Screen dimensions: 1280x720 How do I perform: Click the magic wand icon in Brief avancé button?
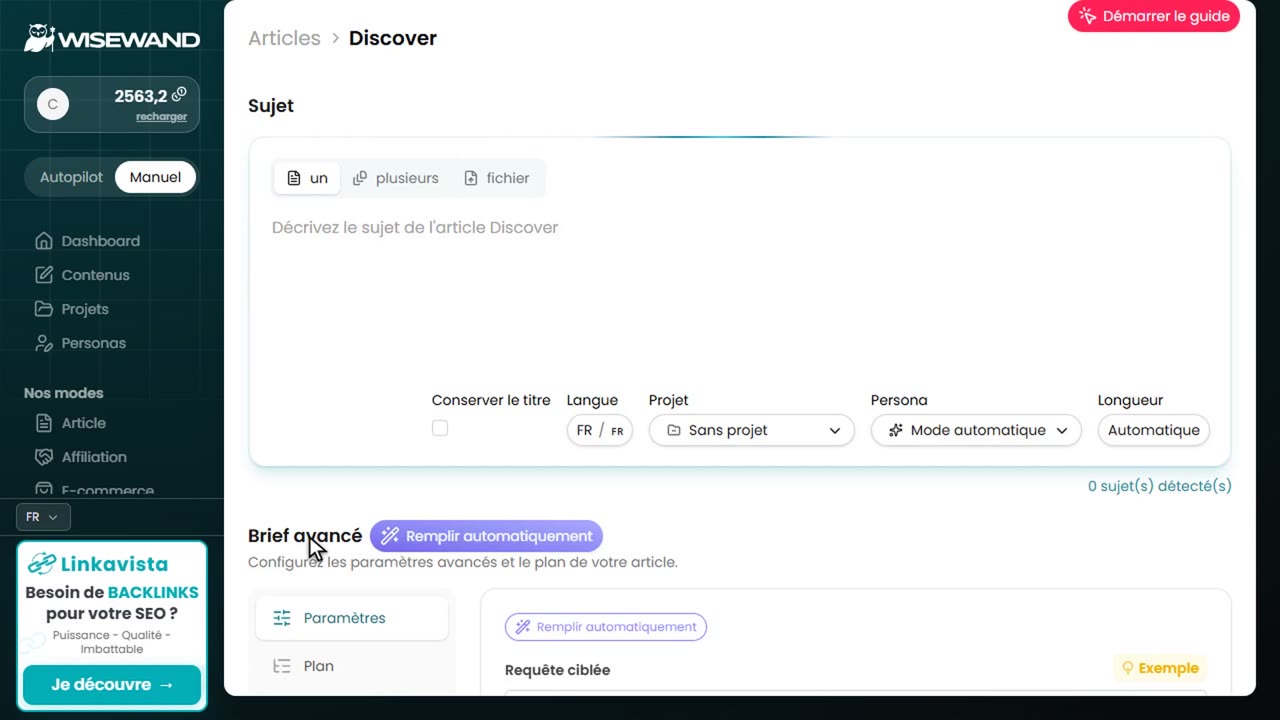(x=390, y=536)
